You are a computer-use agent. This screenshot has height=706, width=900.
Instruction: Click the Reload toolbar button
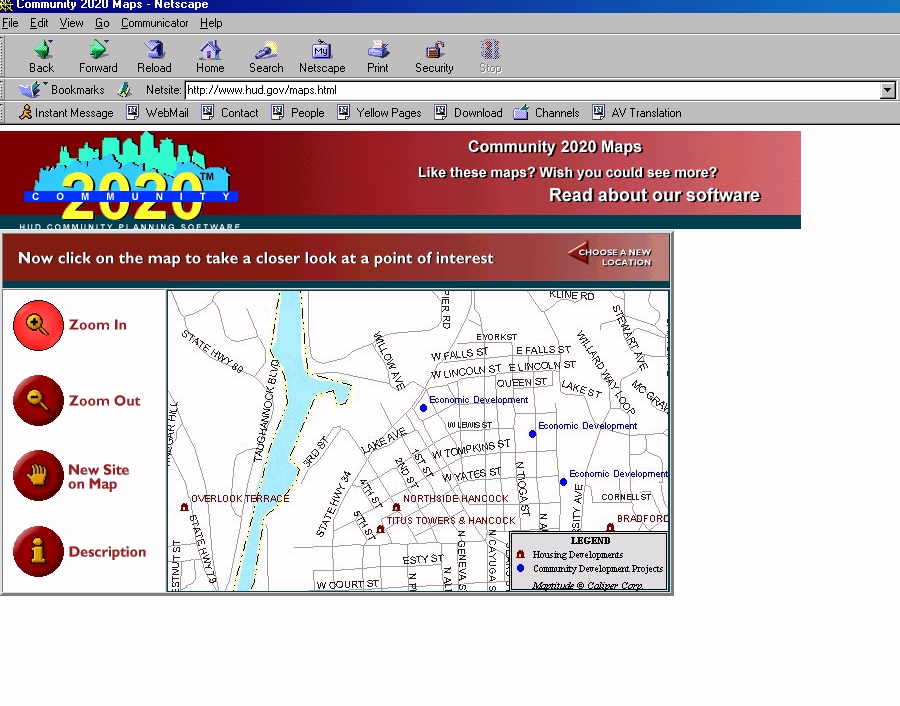(x=154, y=56)
